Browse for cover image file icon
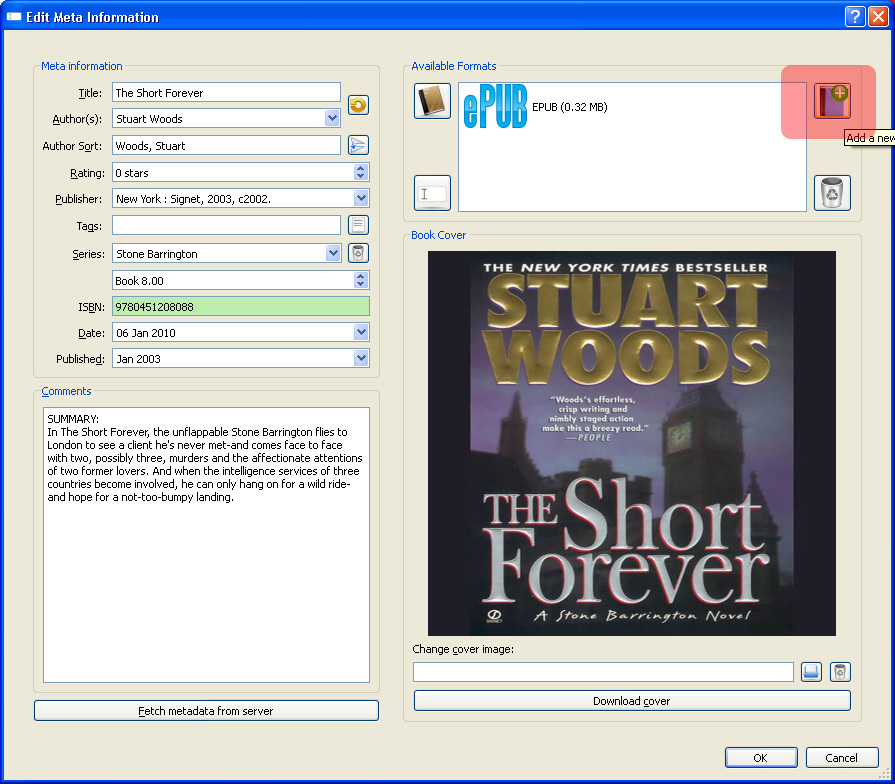 click(x=811, y=672)
